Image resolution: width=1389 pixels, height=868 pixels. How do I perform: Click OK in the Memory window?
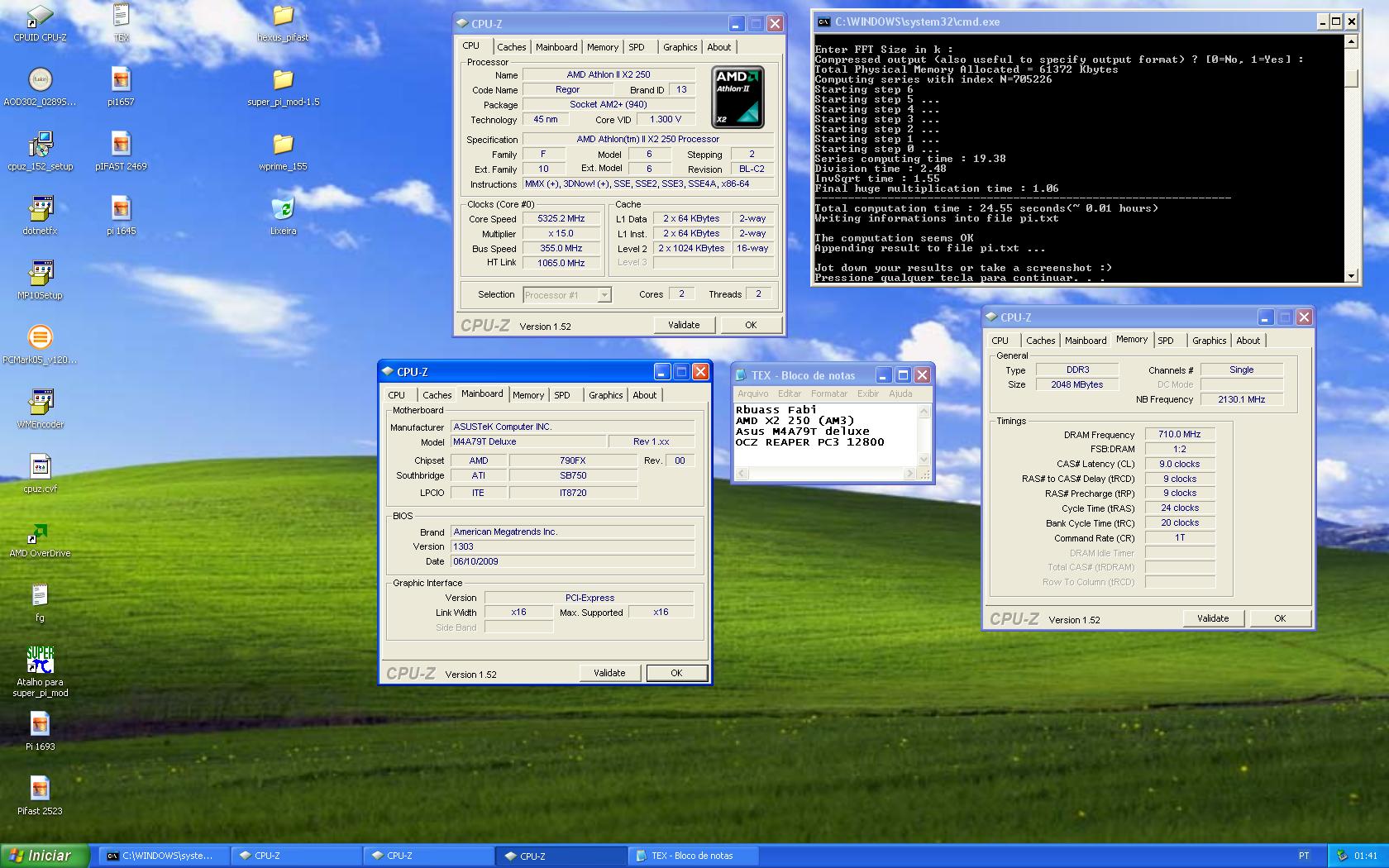point(1280,618)
